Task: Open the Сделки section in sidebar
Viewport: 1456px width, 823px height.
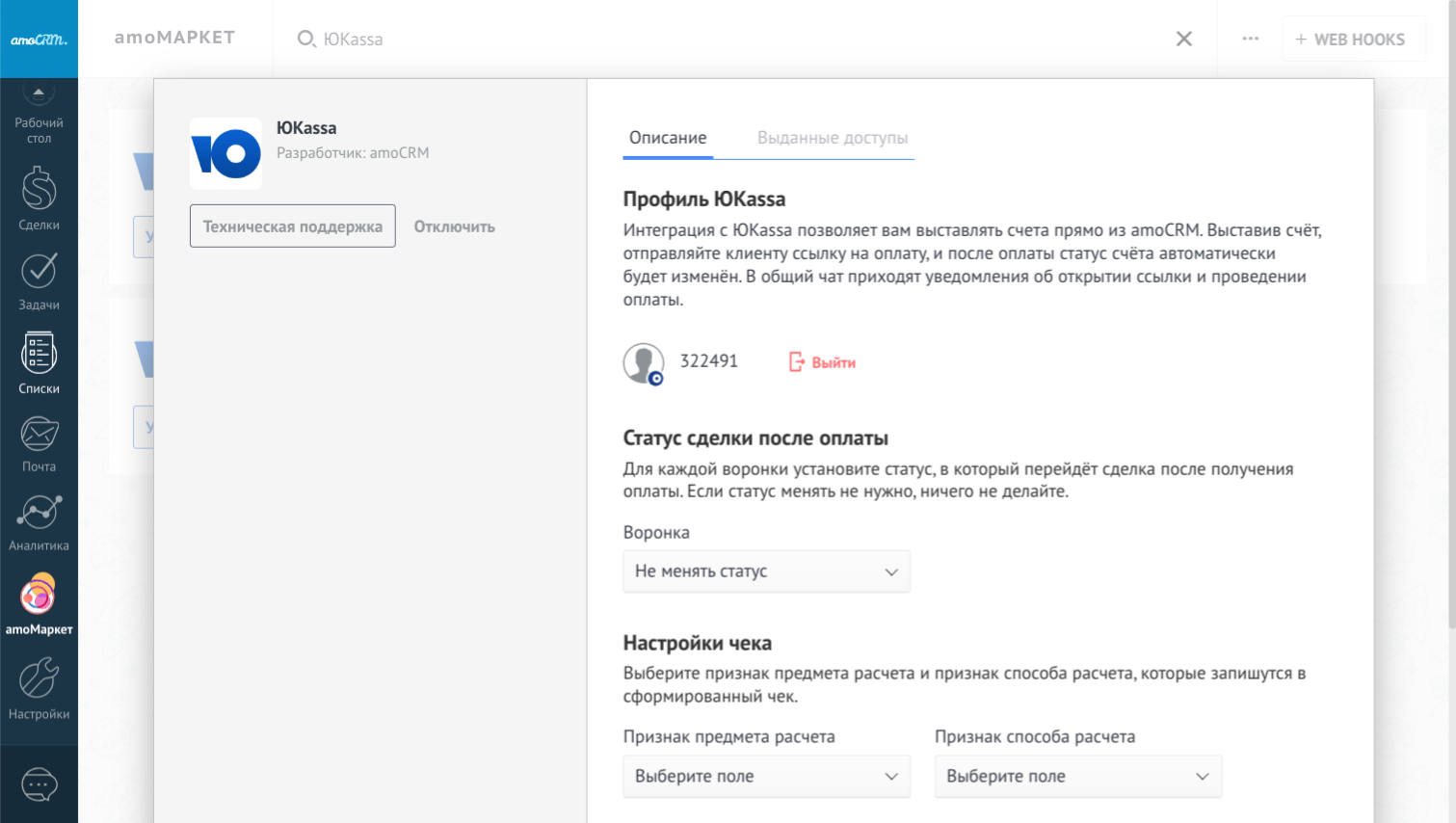Action: click(39, 199)
